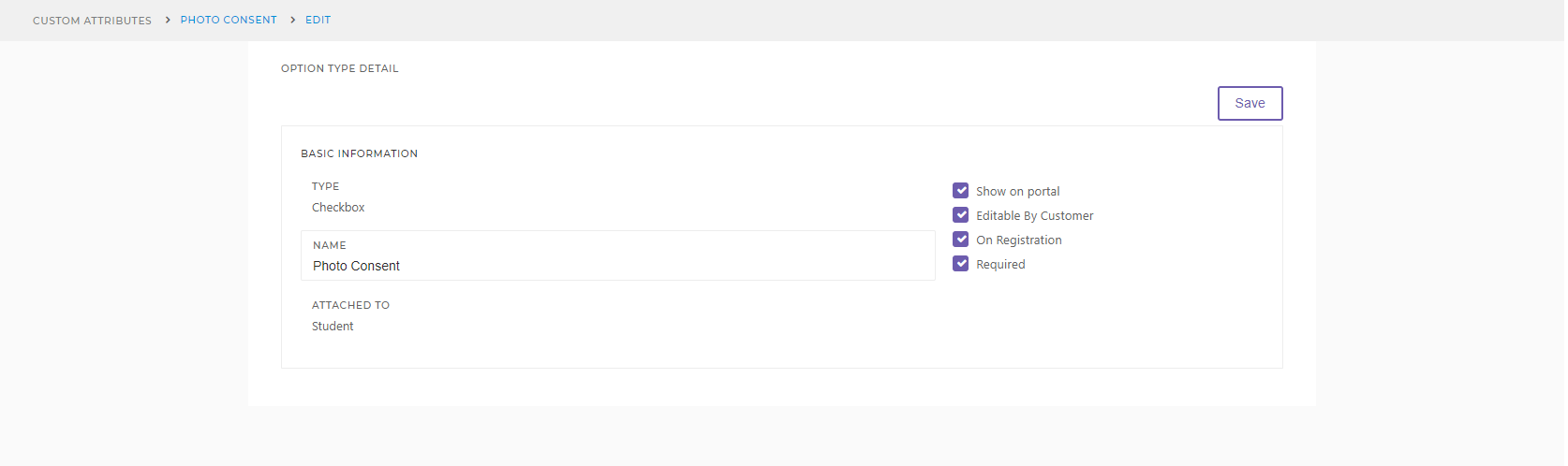
Task: Select the Edit breadcrumb item
Action: 318,20
